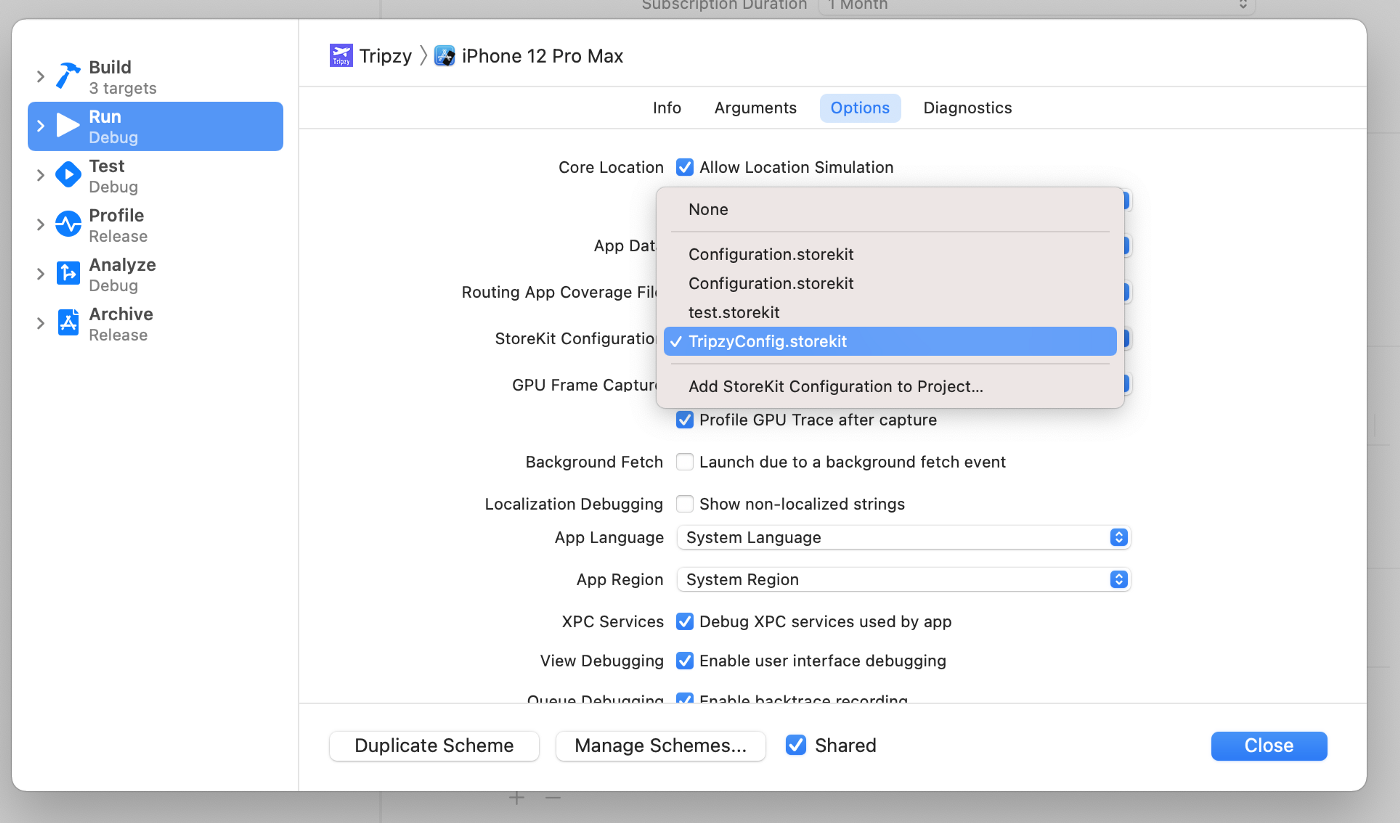The width and height of the screenshot is (1400, 823).
Task: Expand the Build scheme action
Action: [x=40, y=77]
